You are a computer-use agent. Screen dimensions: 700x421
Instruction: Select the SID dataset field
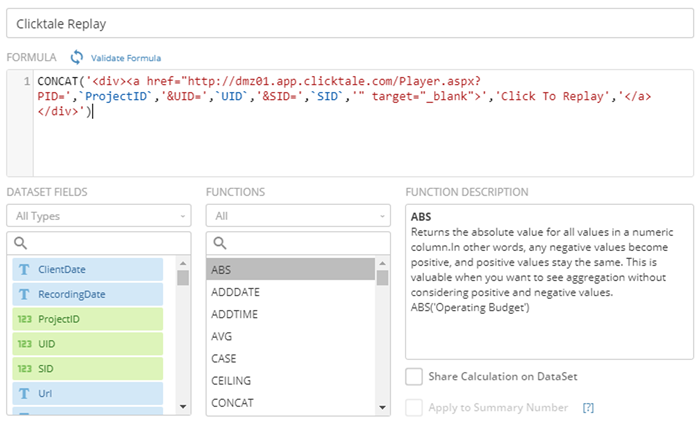[47, 368]
